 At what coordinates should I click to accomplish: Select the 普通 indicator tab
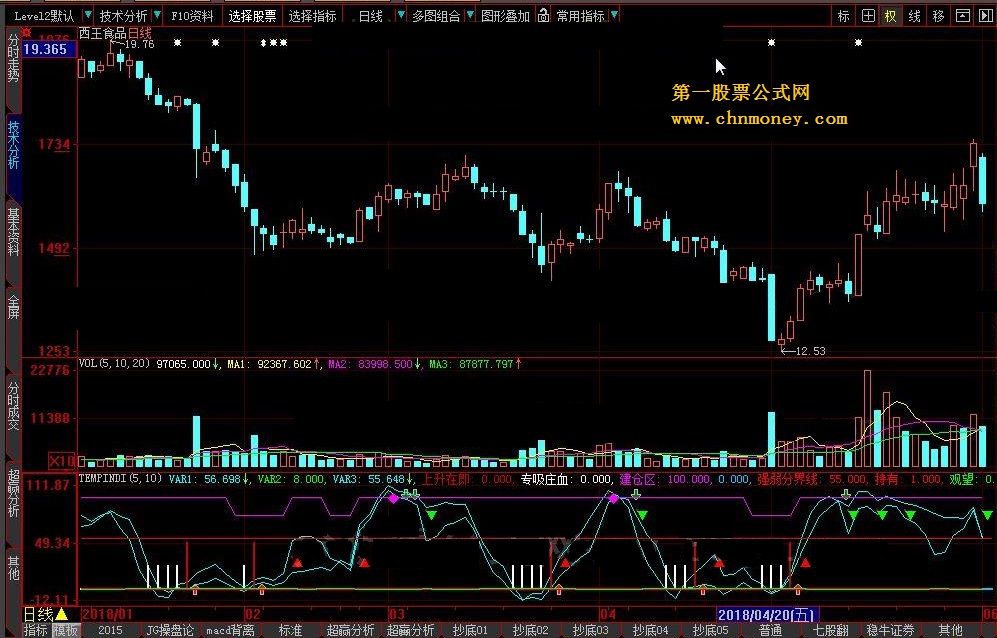click(771, 630)
